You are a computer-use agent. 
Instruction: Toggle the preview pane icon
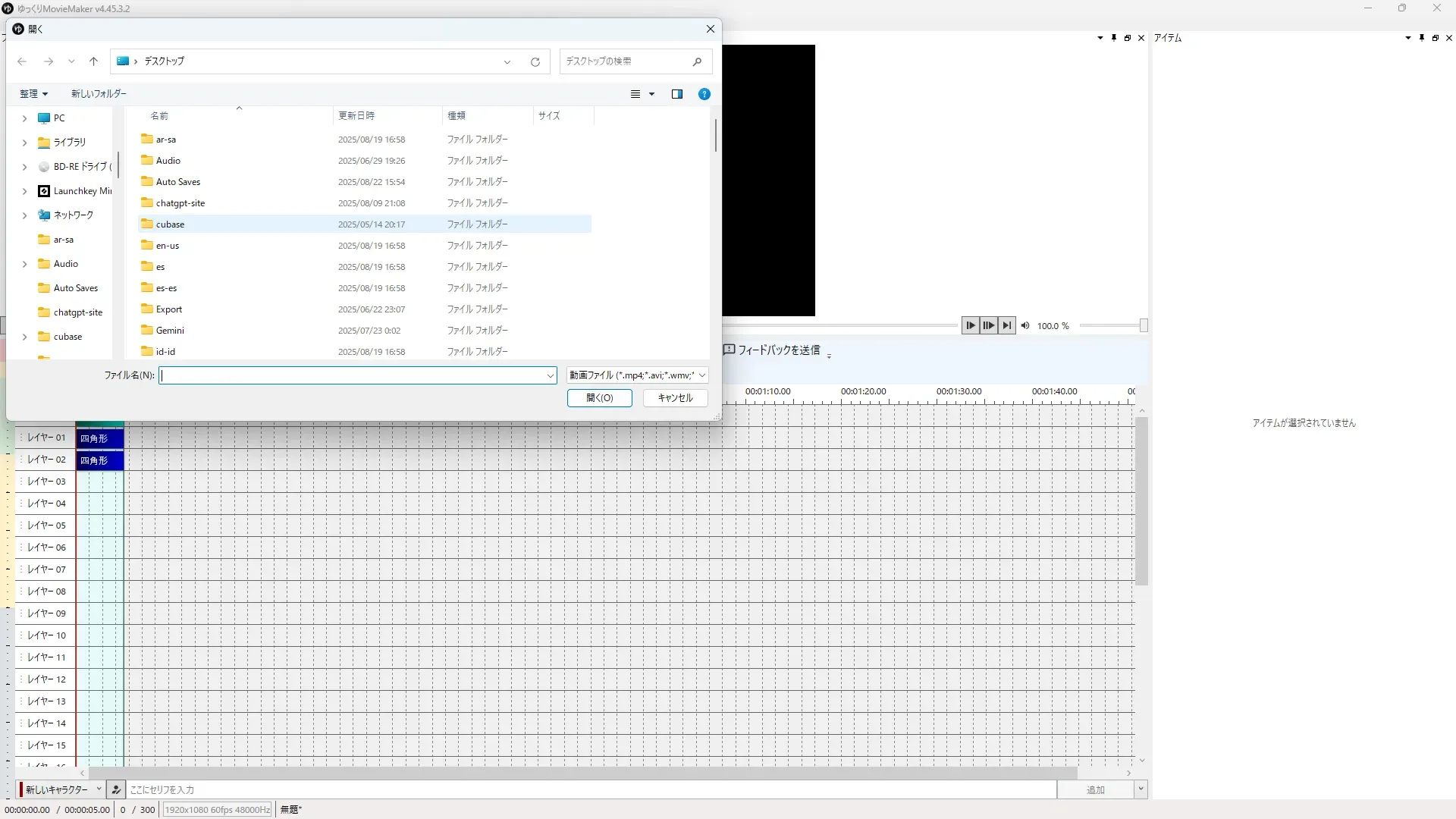[676, 94]
